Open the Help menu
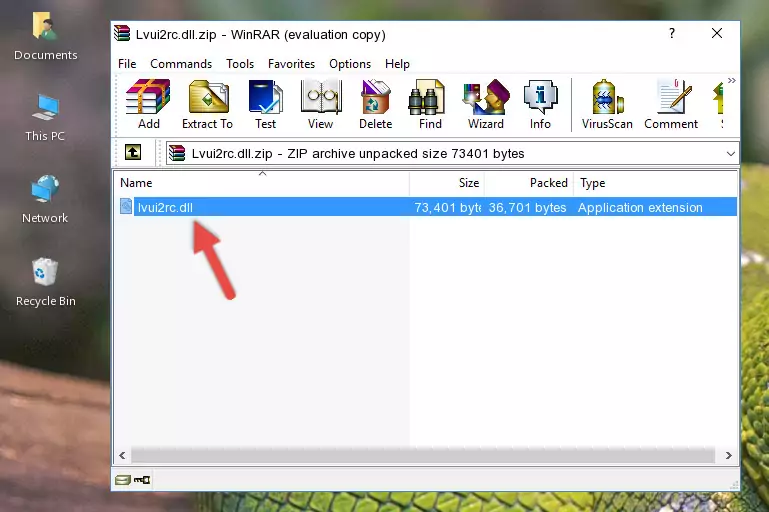Screen dimensions: 769x512 pos(397,64)
